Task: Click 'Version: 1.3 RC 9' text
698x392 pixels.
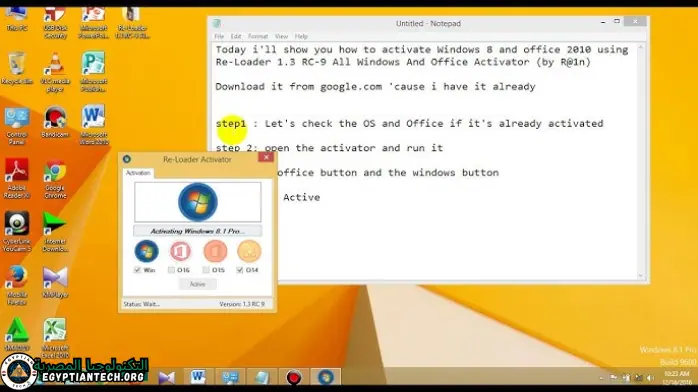Action: click(x=242, y=304)
